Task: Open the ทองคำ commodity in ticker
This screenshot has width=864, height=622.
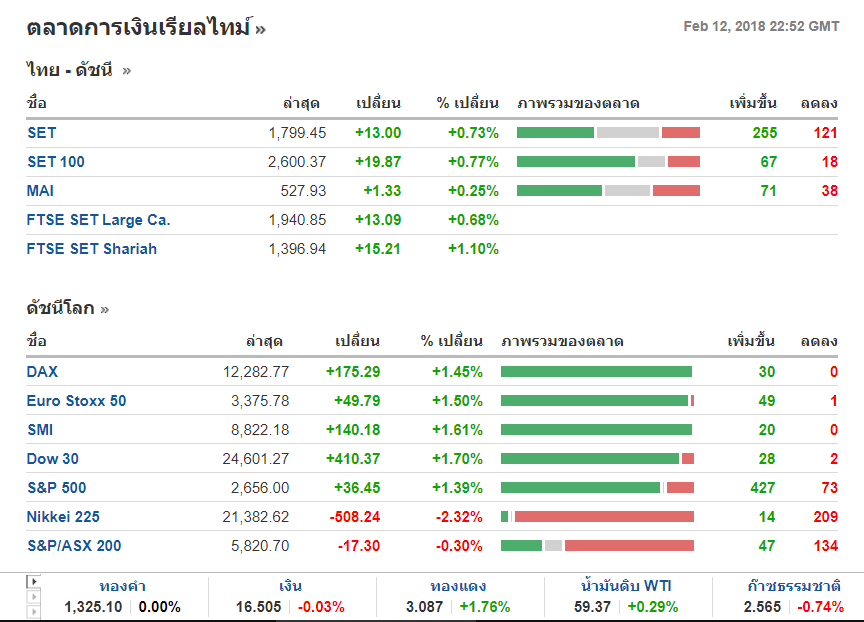Action: 125,587
